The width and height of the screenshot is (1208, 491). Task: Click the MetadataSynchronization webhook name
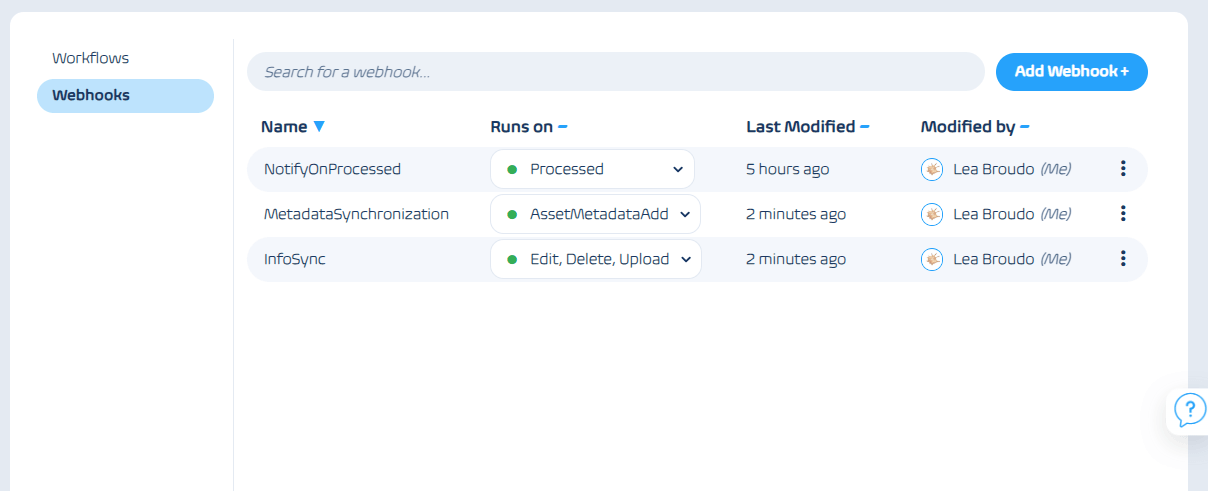(356, 214)
